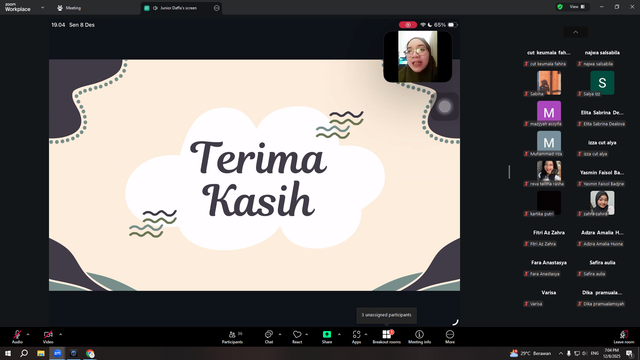Open Google Chrome from the taskbar
The height and width of the screenshot is (360, 640).
90,353
